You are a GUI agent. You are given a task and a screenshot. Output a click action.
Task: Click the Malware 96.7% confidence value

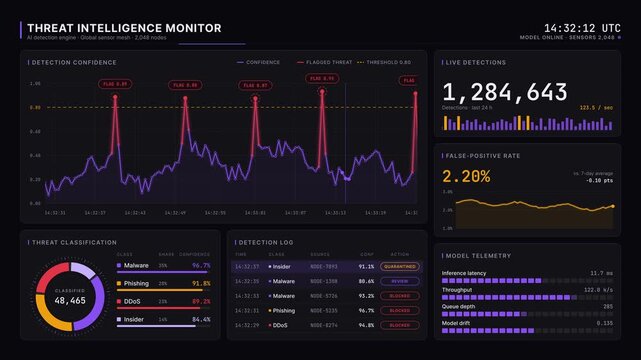201,266
